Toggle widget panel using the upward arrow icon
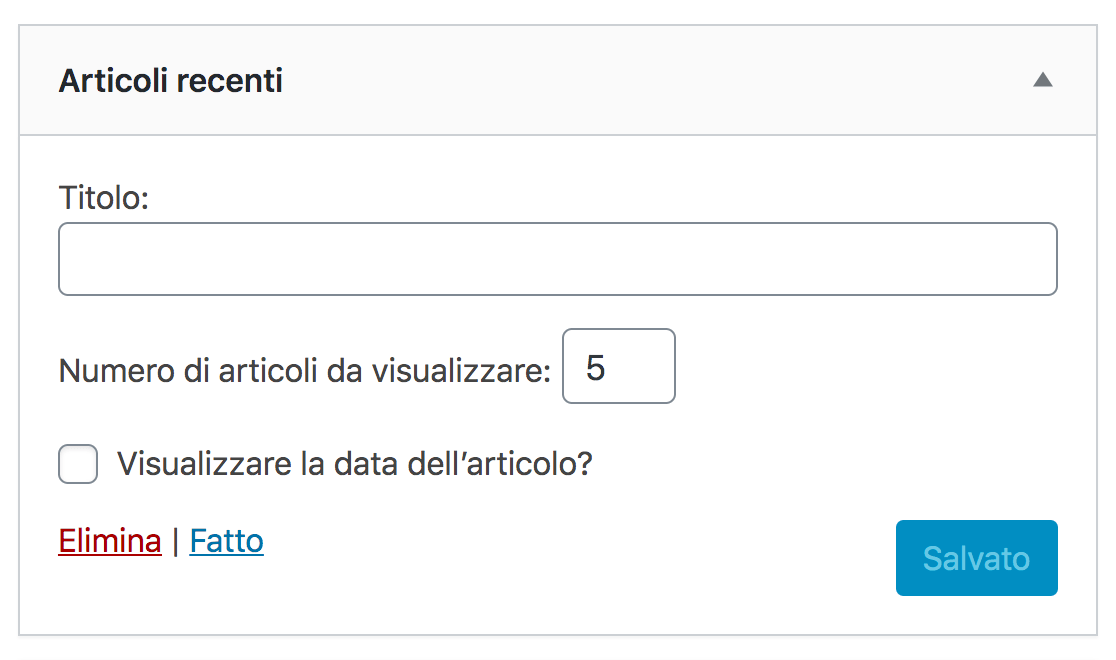 pyautogui.click(x=1042, y=80)
